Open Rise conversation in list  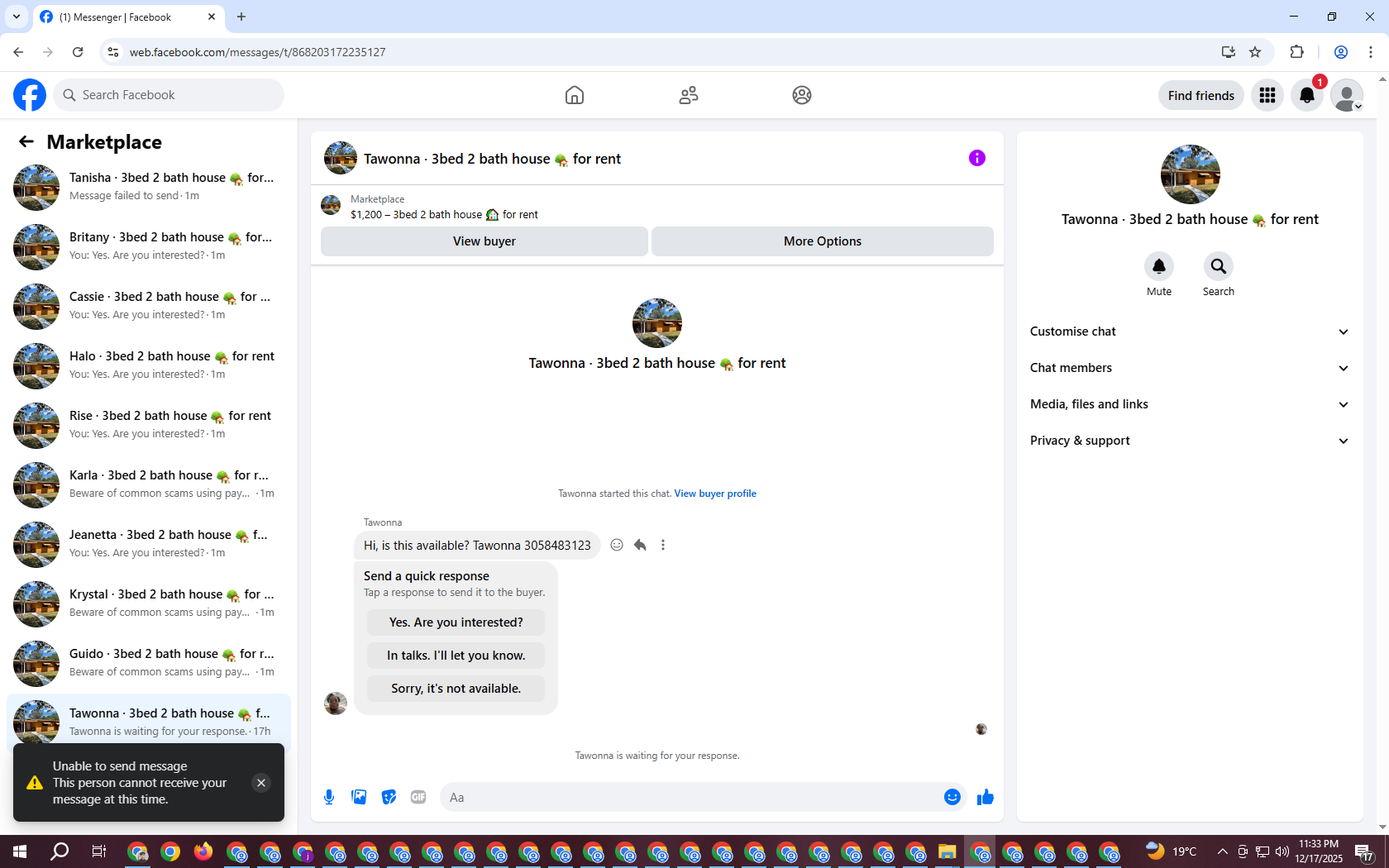point(149,426)
